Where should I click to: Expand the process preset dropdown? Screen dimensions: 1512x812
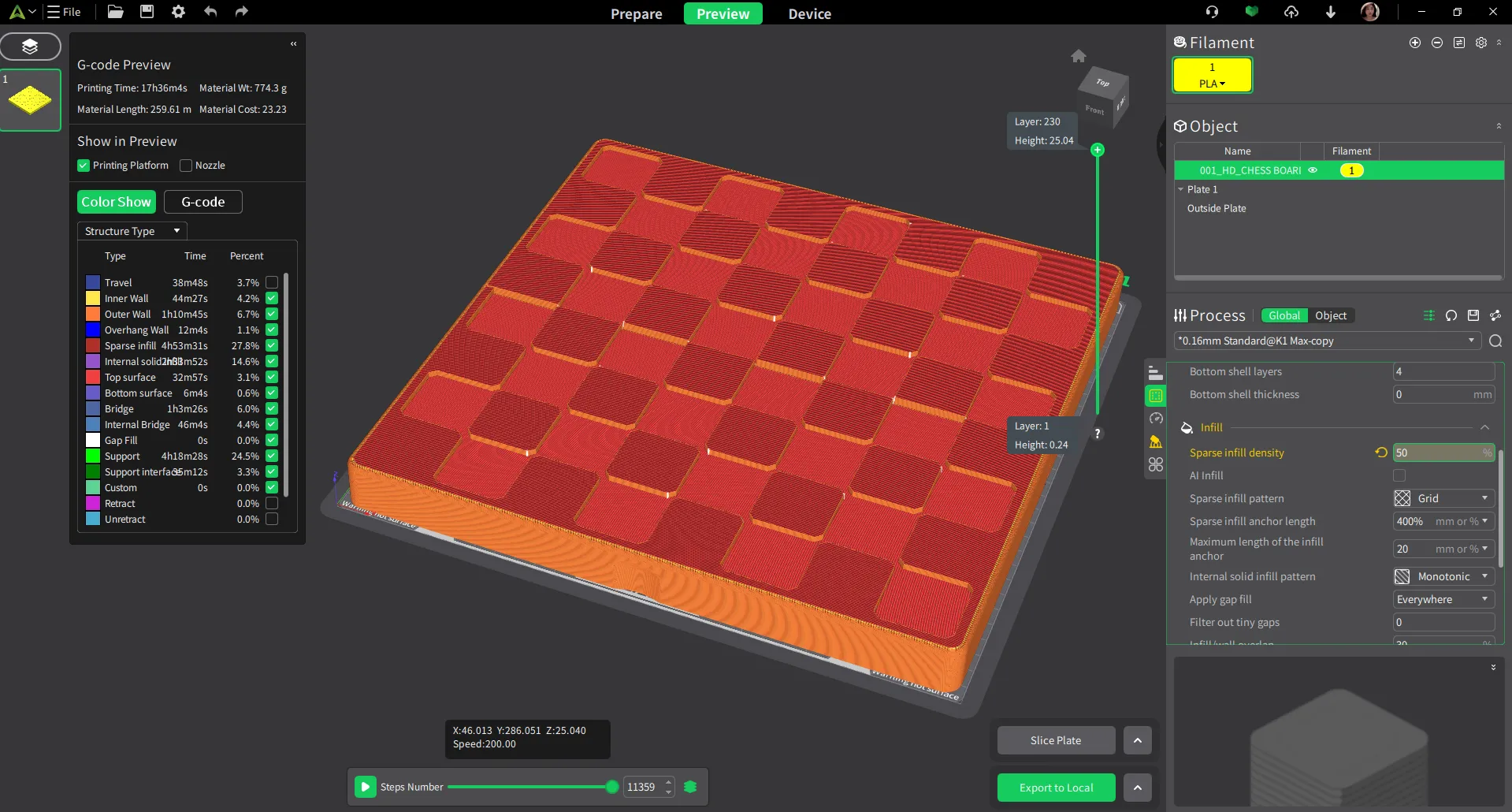(x=1470, y=341)
